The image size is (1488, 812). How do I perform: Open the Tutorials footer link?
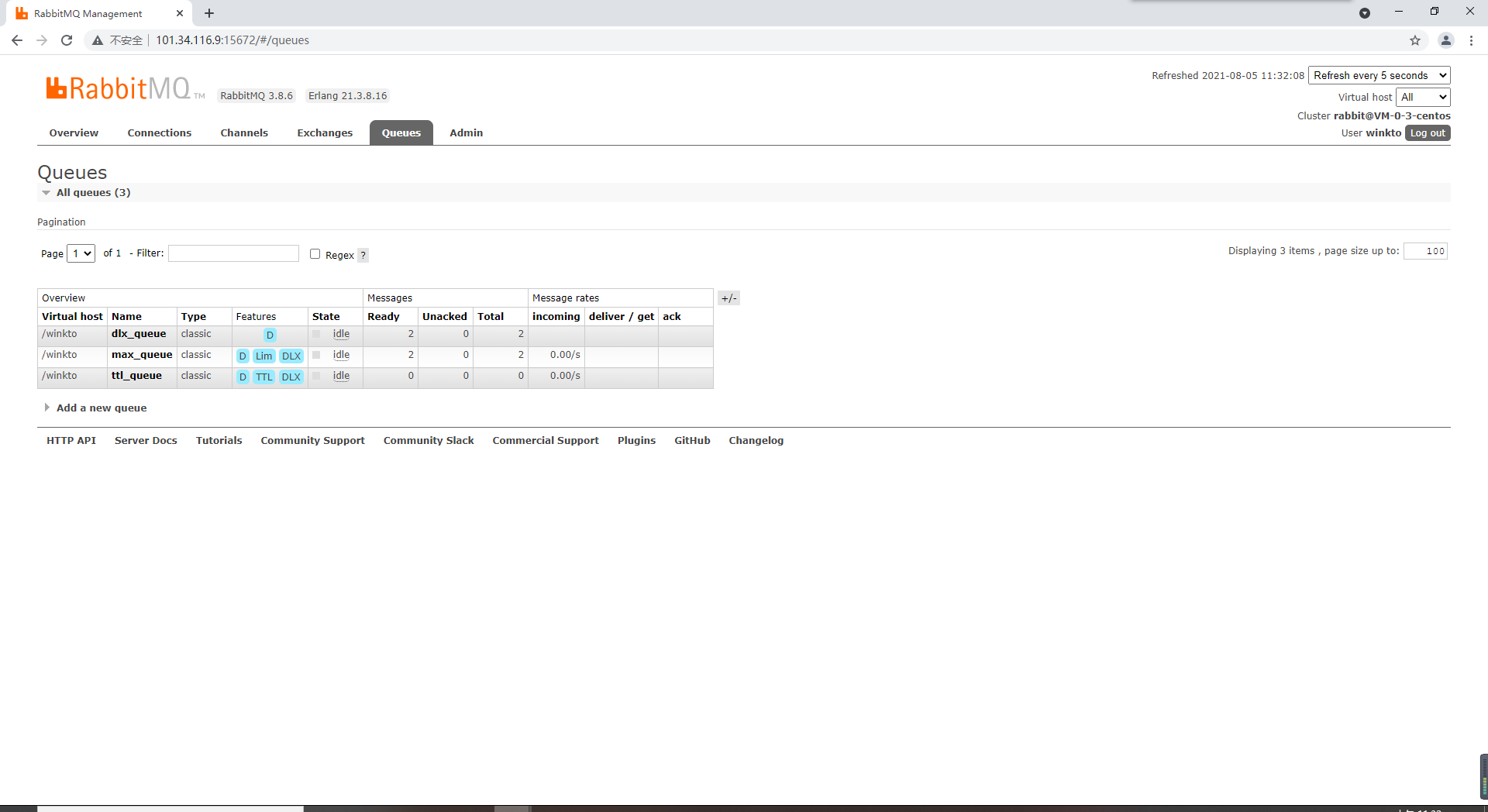click(x=219, y=440)
